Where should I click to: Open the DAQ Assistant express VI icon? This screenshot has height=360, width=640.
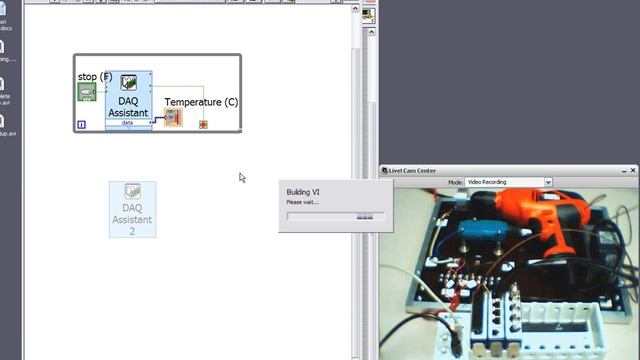coord(129,82)
